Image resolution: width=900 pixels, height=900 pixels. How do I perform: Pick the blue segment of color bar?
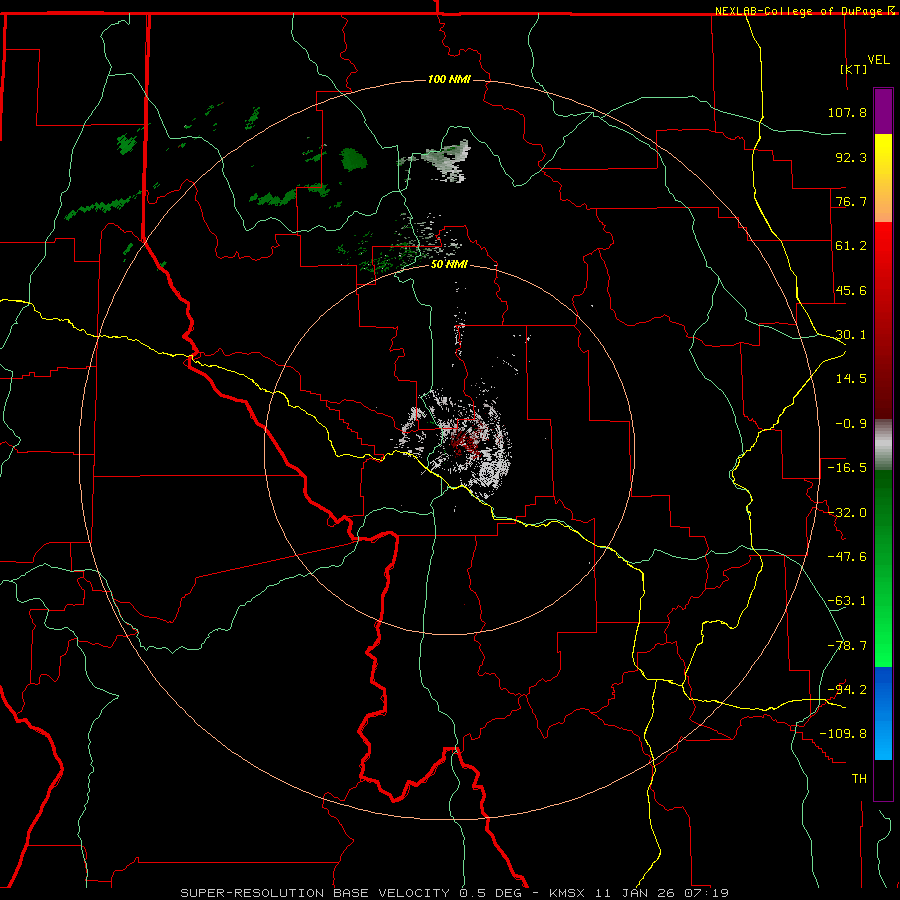883,713
